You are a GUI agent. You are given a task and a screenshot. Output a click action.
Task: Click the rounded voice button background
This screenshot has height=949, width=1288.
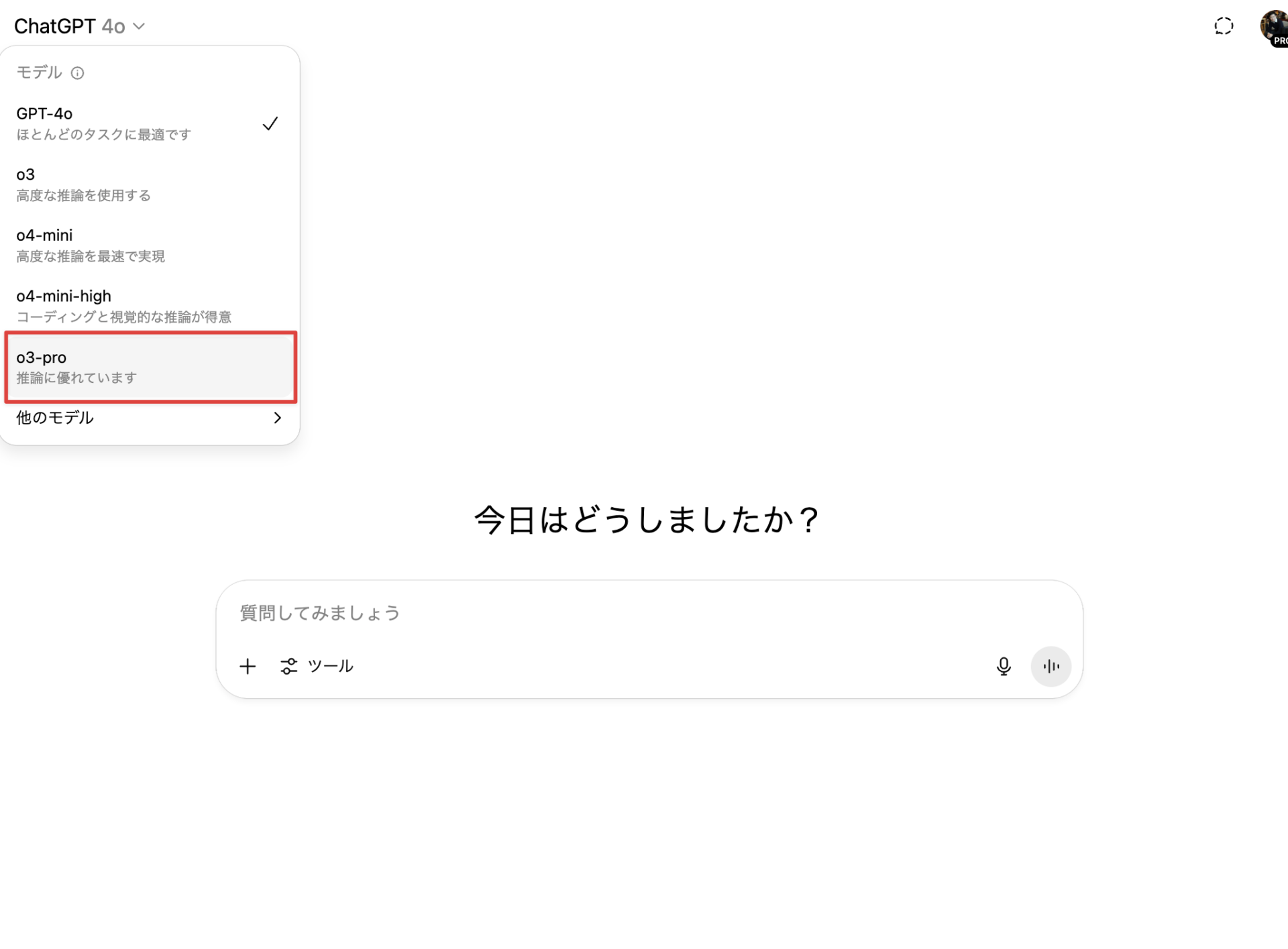point(1051,666)
